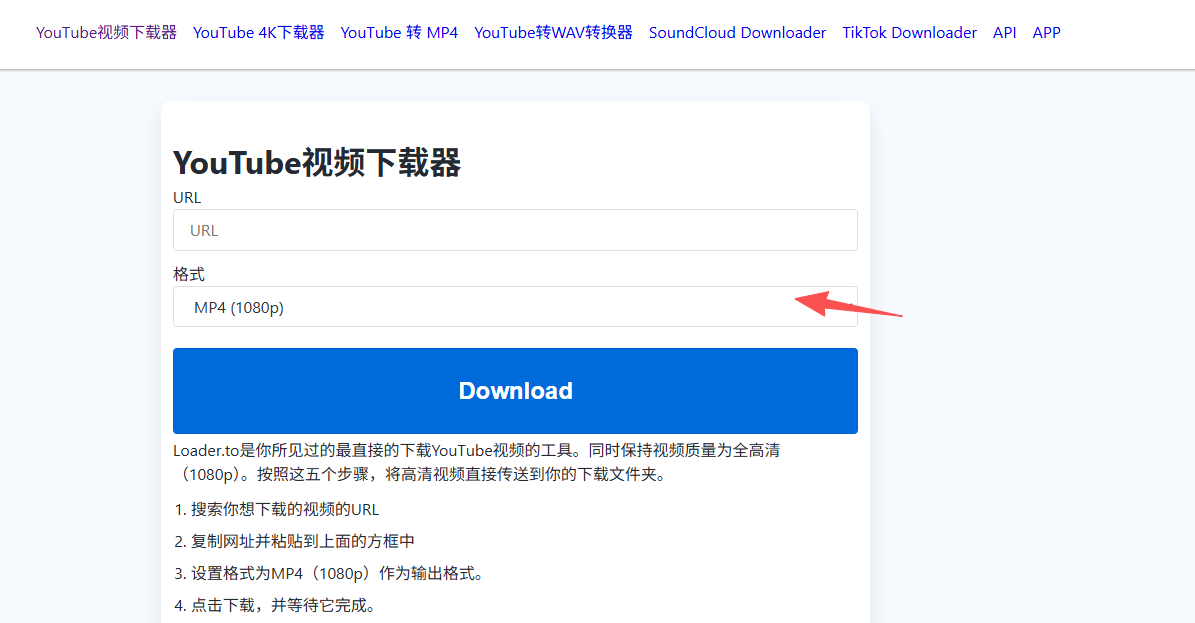Hit Download to fetch the video
The height and width of the screenshot is (623, 1195).
coord(515,390)
